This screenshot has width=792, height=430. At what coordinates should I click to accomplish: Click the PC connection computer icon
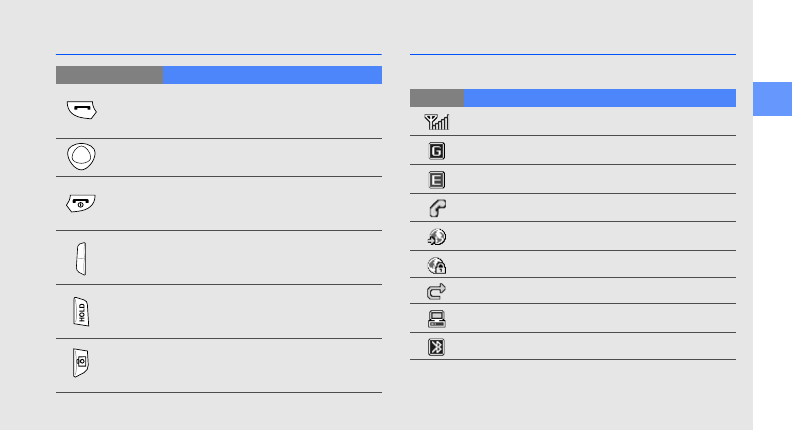(x=437, y=320)
